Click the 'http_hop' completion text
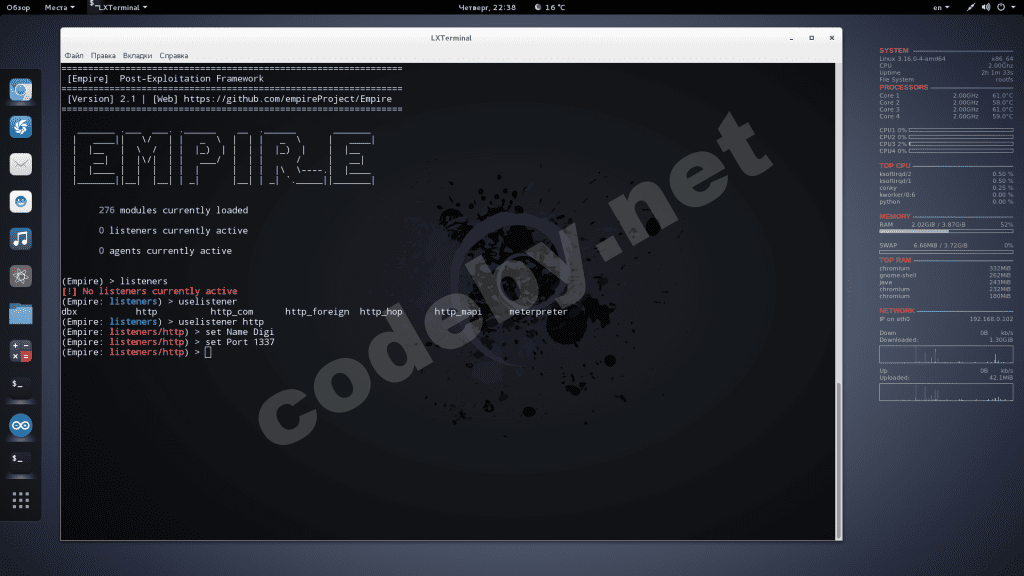This screenshot has height=576, width=1024. [381, 312]
